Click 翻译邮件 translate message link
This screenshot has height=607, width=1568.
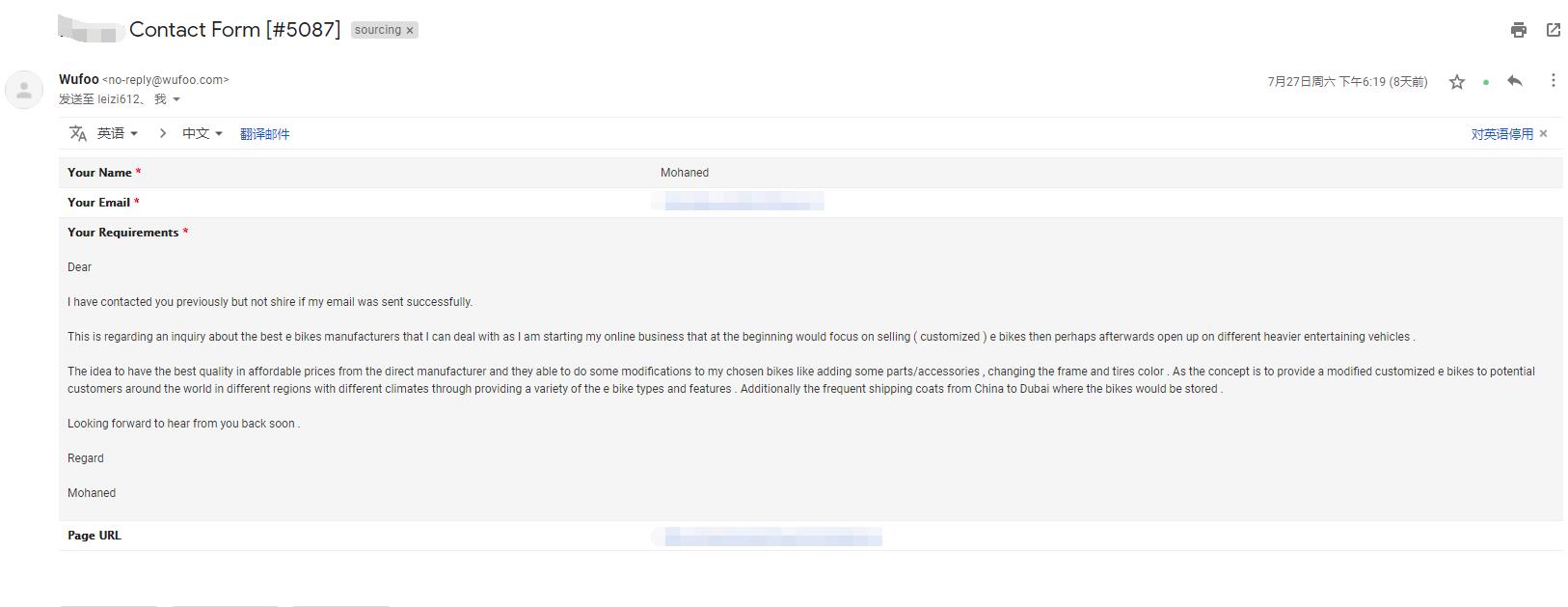[264, 134]
